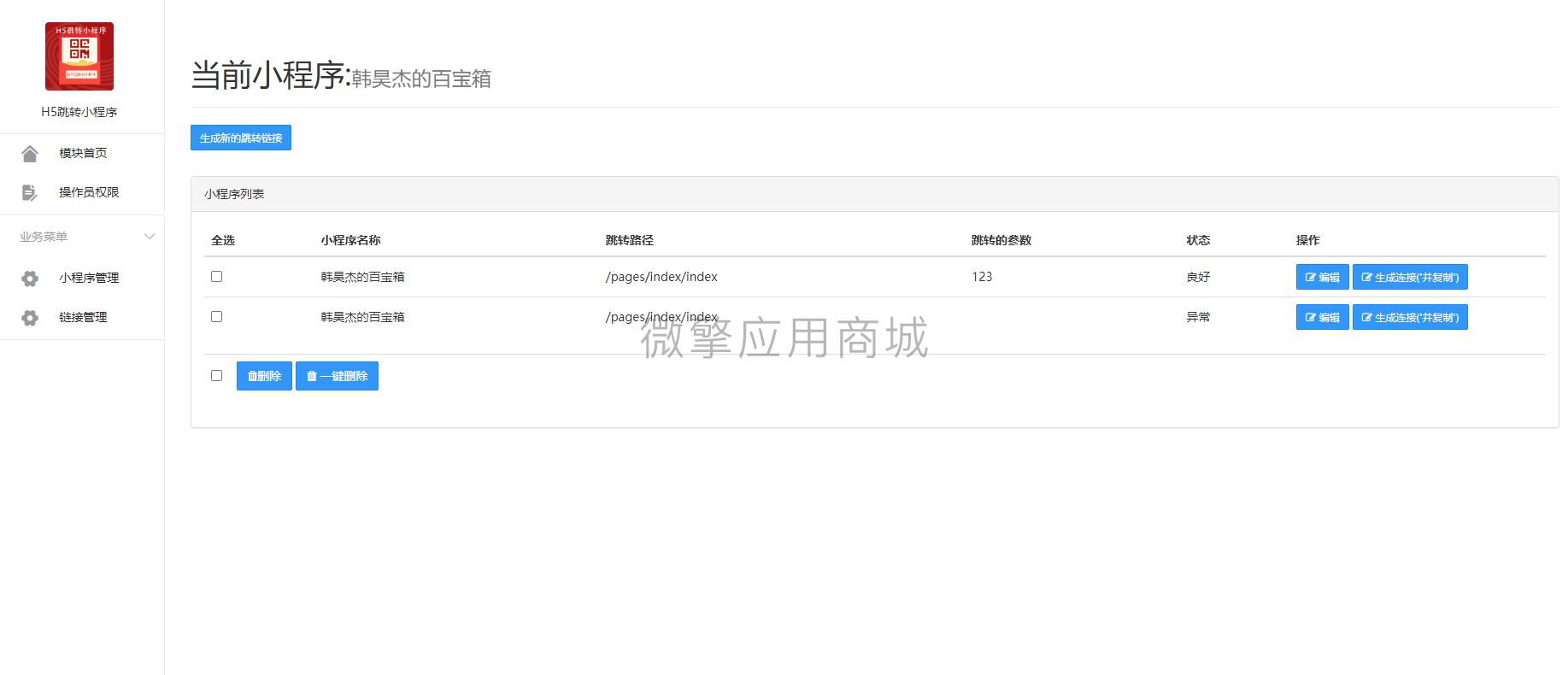Viewport: 1568px width, 675px height.
Task: Click the 业务菜单 section label
Action: [x=44, y=237]
